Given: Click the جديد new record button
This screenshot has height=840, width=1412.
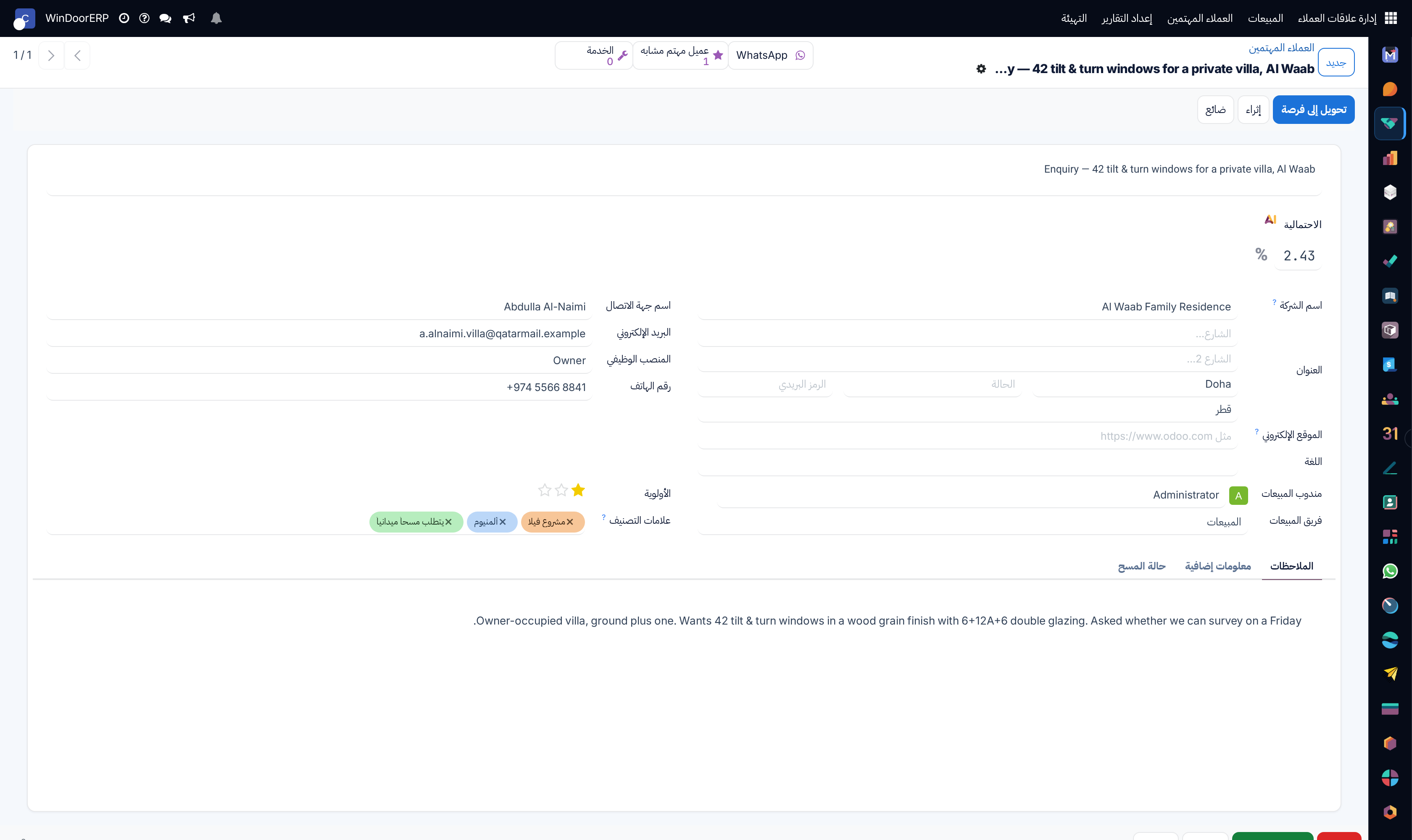Looking at the screenshot, I should [1336, 62].
